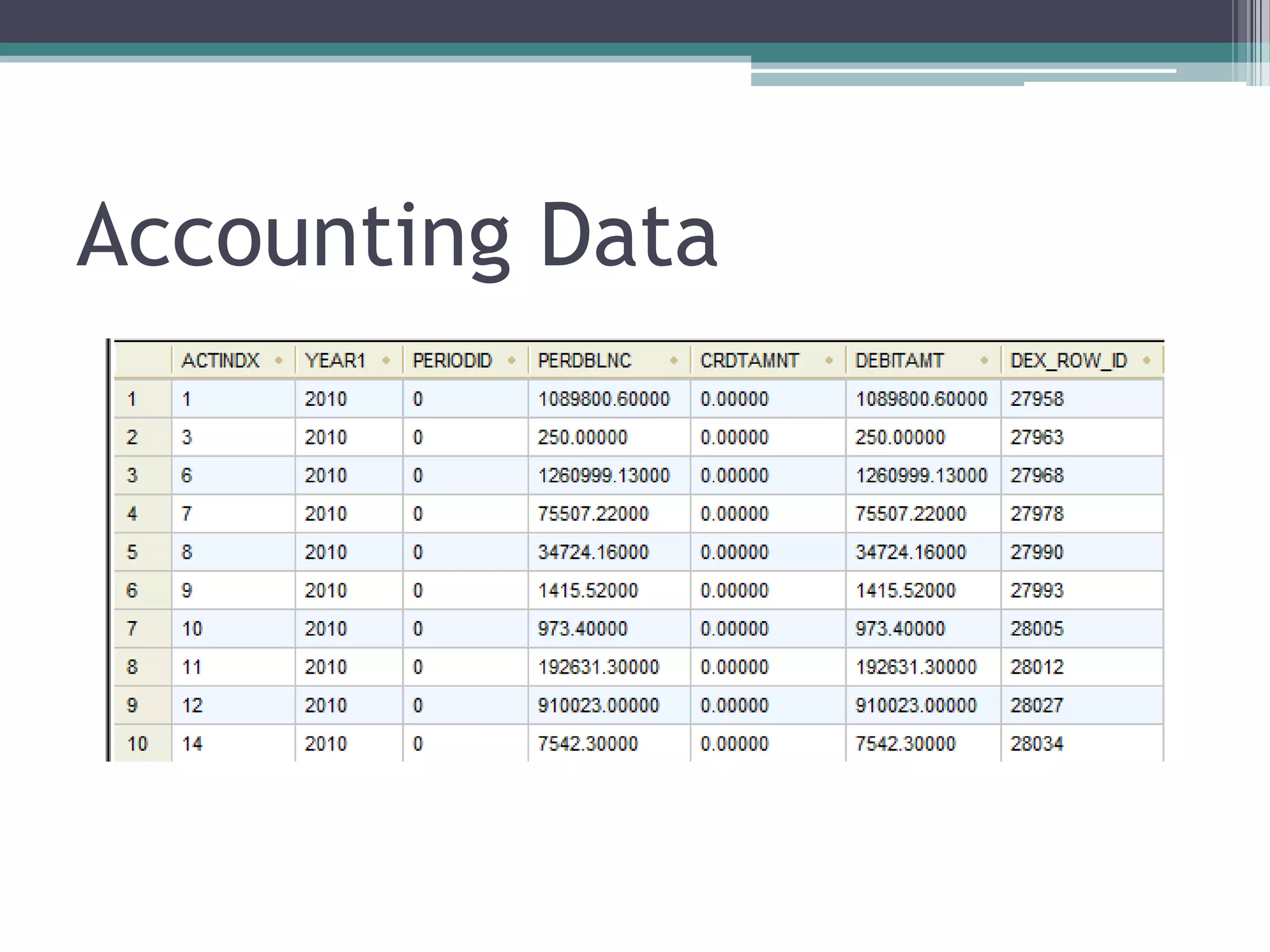
Task: Click ACTINDX cell value 10 in row 7
Action: (x=233, y=628)
